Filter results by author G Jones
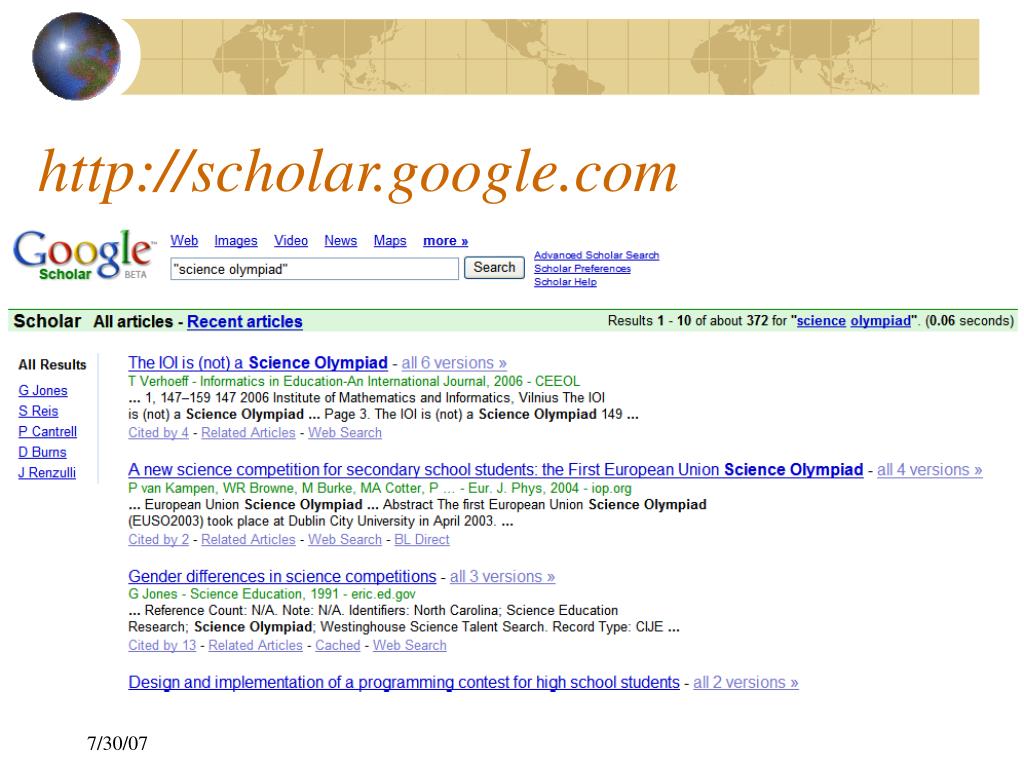This screenshot has width=1024, height=768. pyautogui.click(x=43, y=391)
